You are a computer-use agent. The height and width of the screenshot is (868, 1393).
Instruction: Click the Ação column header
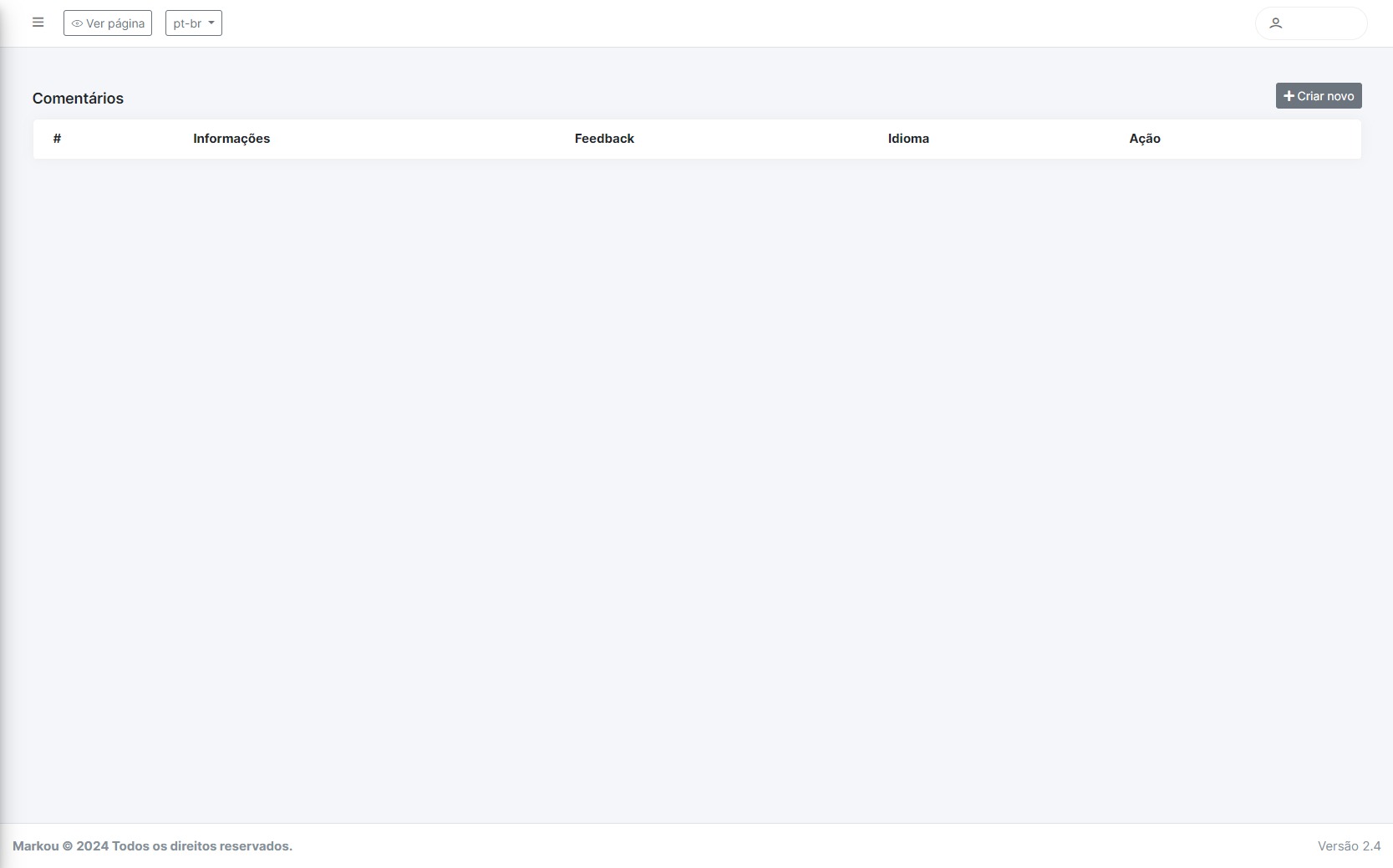(x=1145, y=139)
